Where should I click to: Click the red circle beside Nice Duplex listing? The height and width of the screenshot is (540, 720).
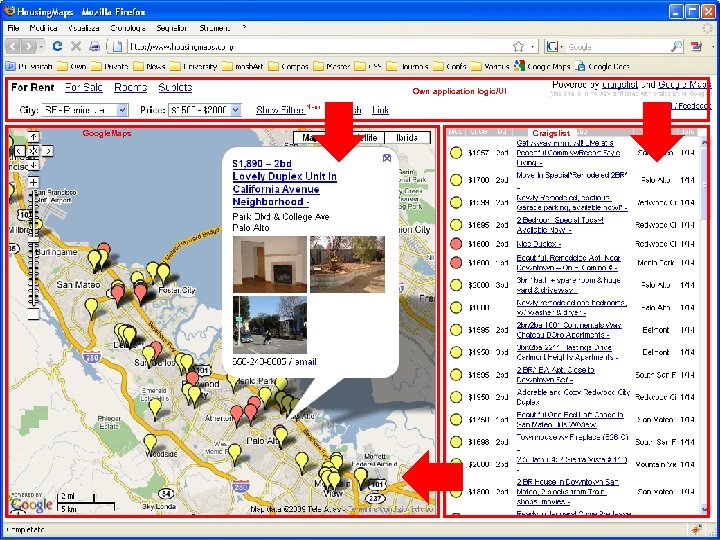tap(456, 244)
